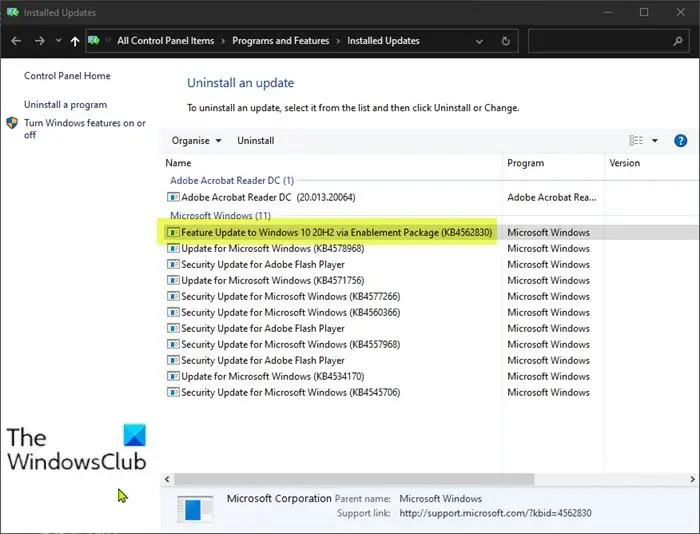Select Security Update for Microsoft Windows (KB4545706)
The image size is (700, 534).
coord(290,392)
